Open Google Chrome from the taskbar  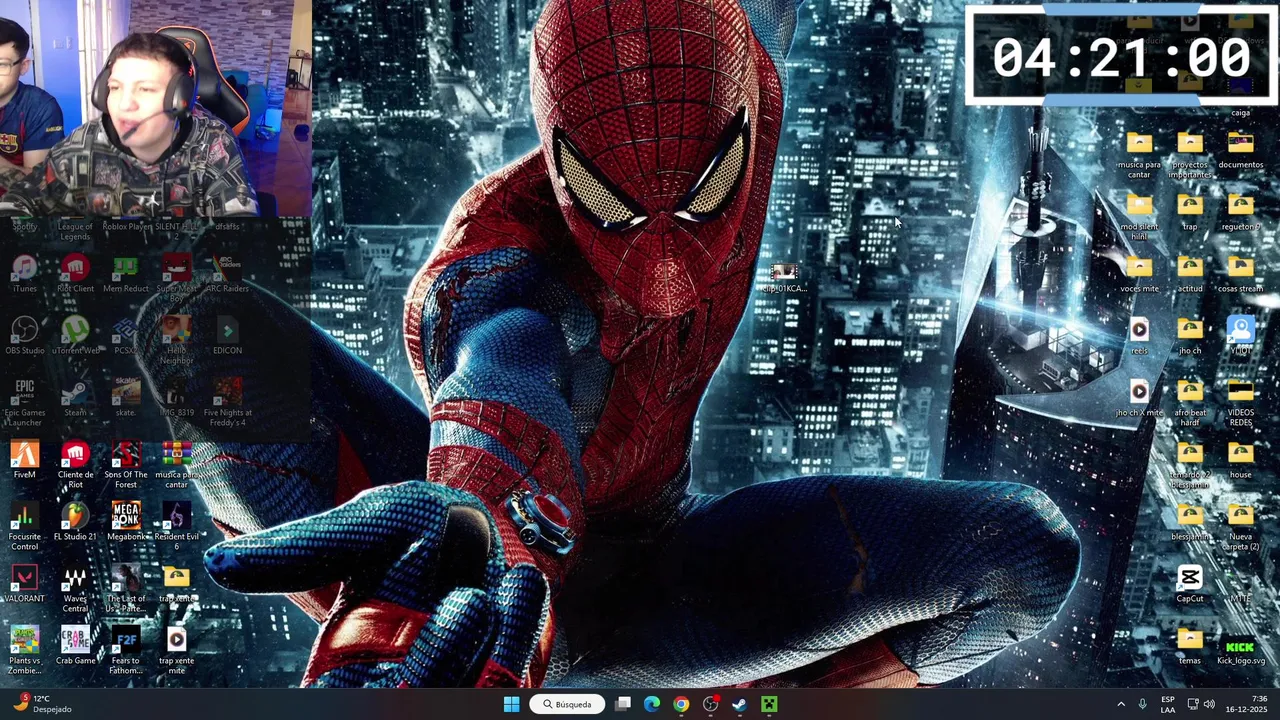click(681, 704)
